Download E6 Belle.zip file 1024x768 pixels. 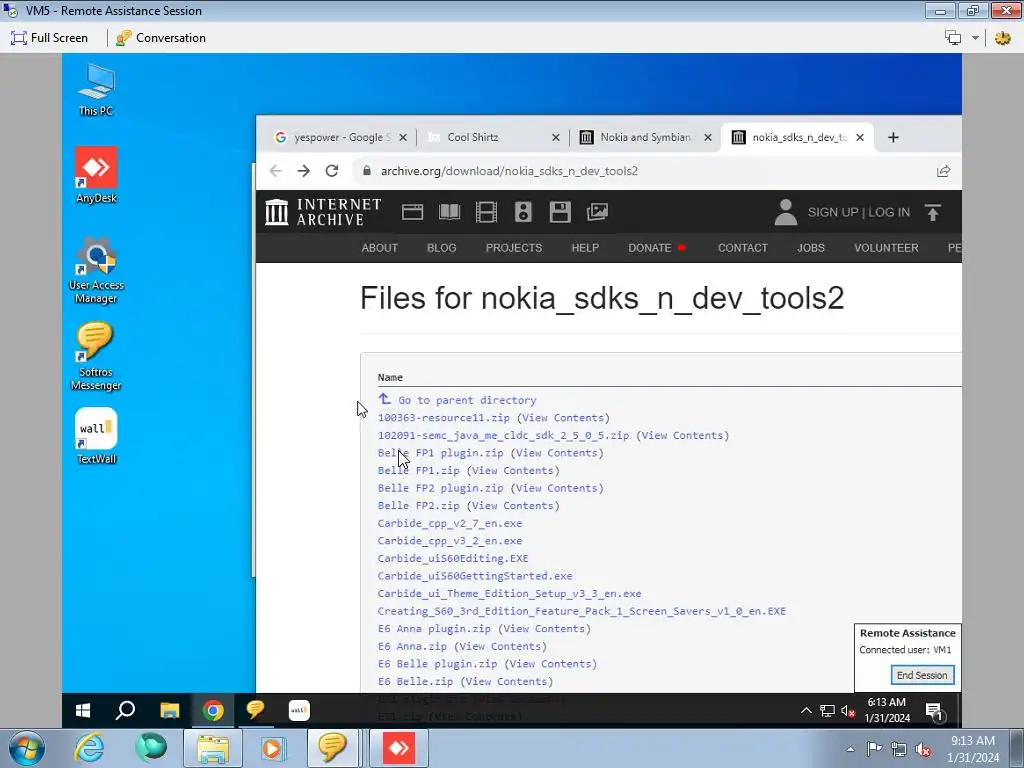[x=415, y=682]
